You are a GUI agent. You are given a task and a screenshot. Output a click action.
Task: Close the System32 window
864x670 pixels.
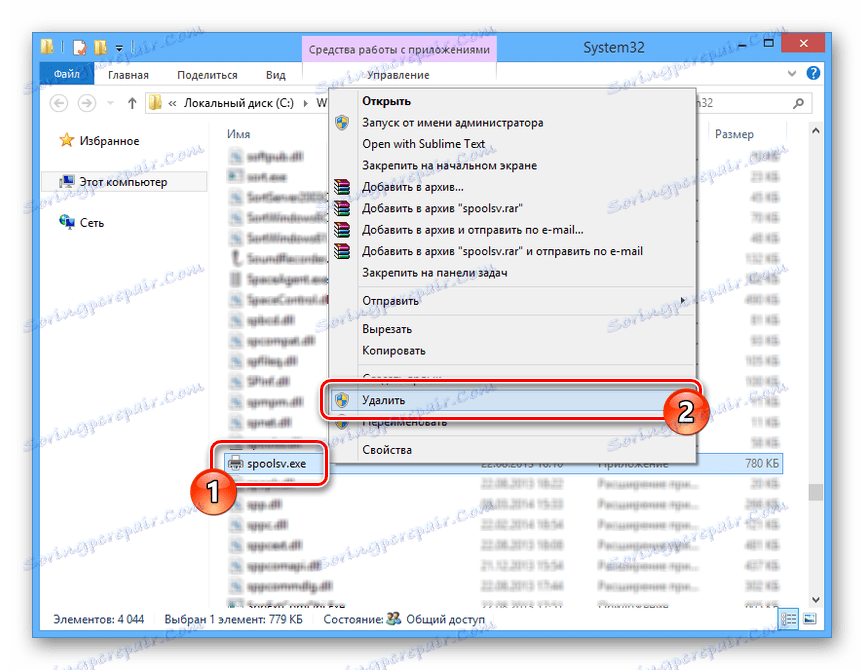click(803, 43)
